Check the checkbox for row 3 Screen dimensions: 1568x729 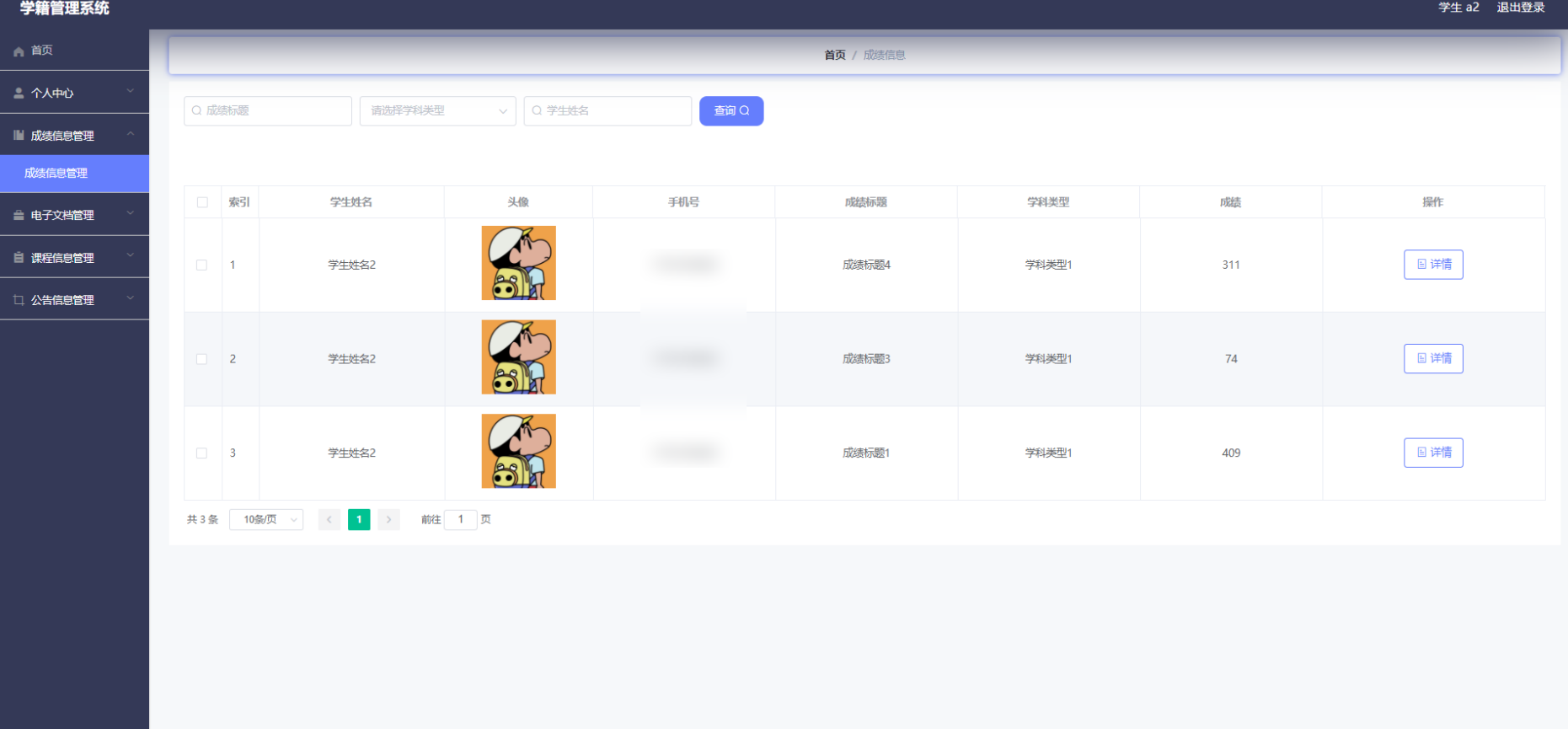201,453
